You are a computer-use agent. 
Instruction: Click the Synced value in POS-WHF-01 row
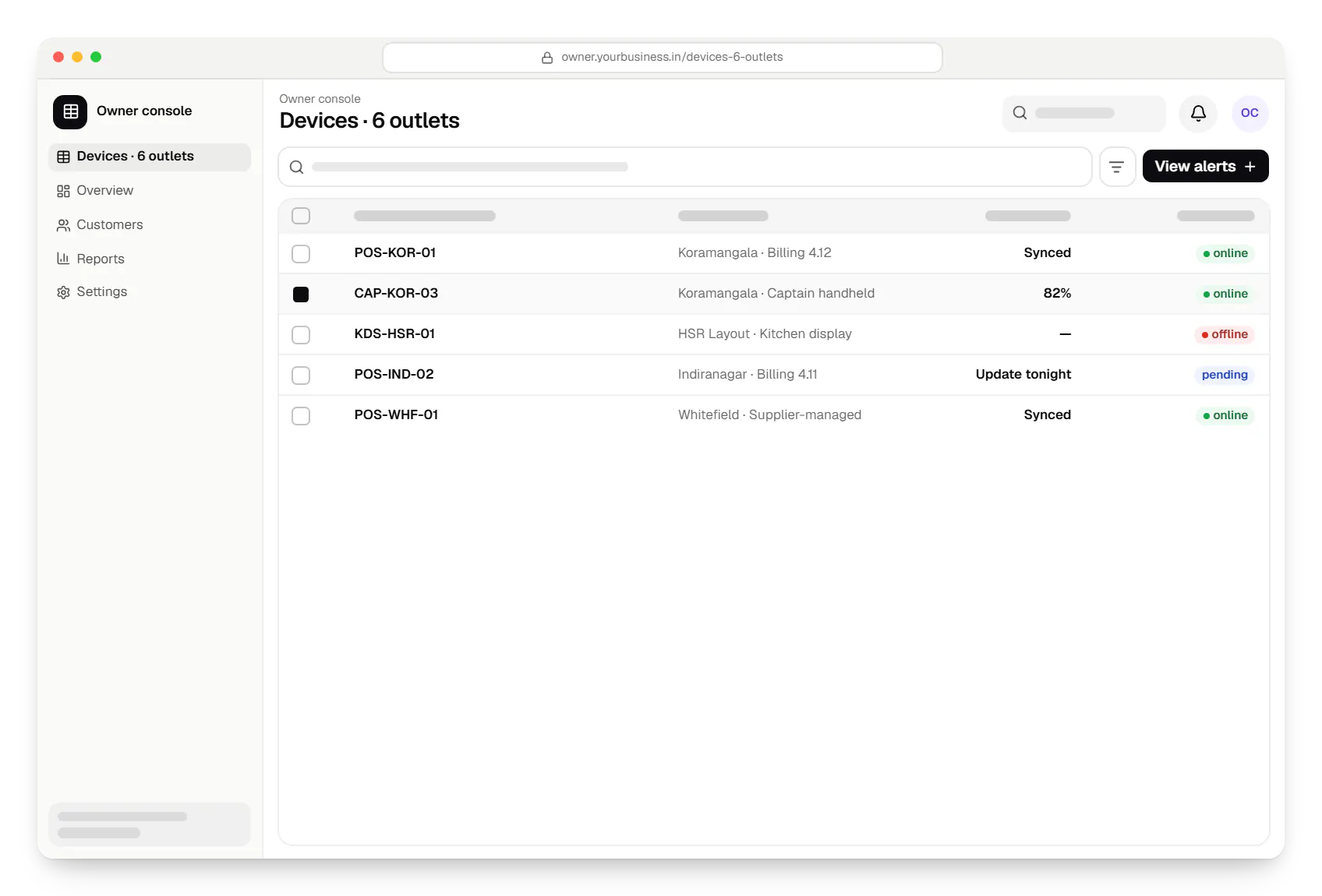pyautogui.click(x=1048, y=415)
